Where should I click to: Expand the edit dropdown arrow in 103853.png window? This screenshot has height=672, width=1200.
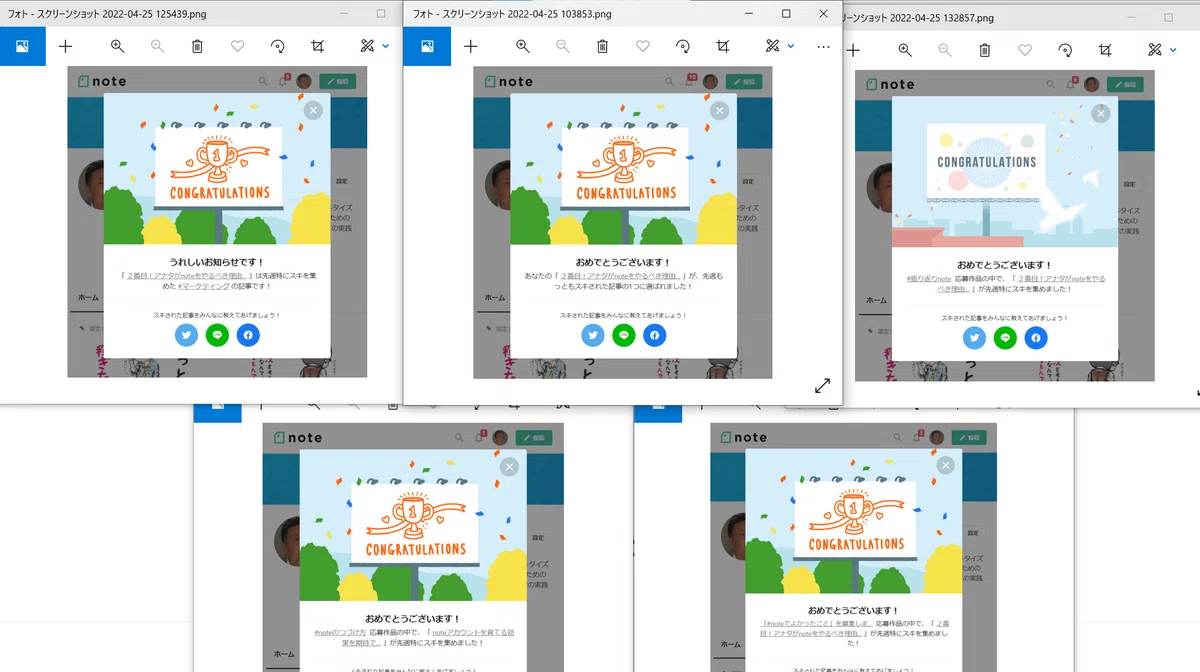(791, 46)
